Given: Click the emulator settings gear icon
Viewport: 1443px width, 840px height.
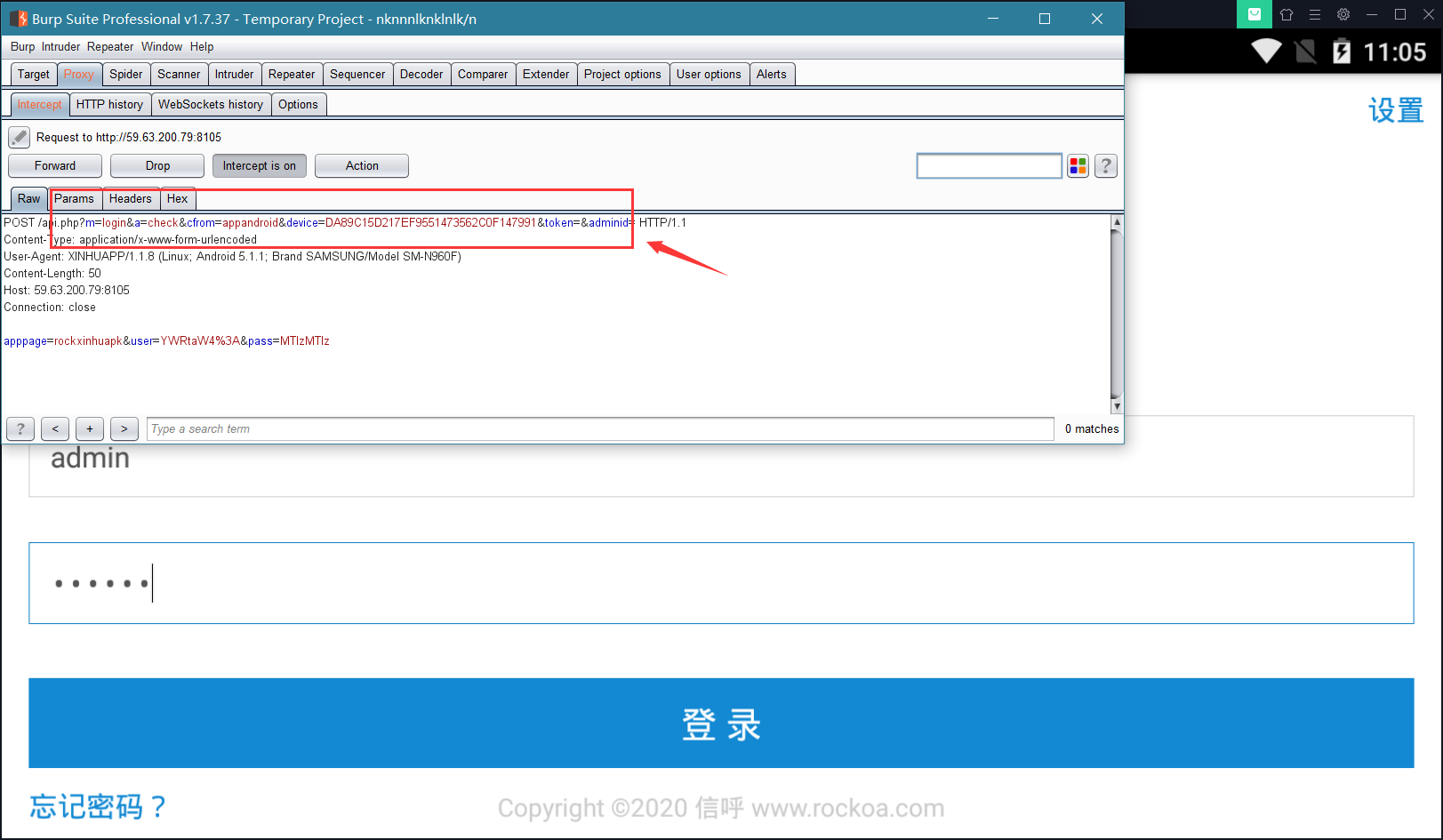Looking at the screenshot, I should [x=1343, y=14].
